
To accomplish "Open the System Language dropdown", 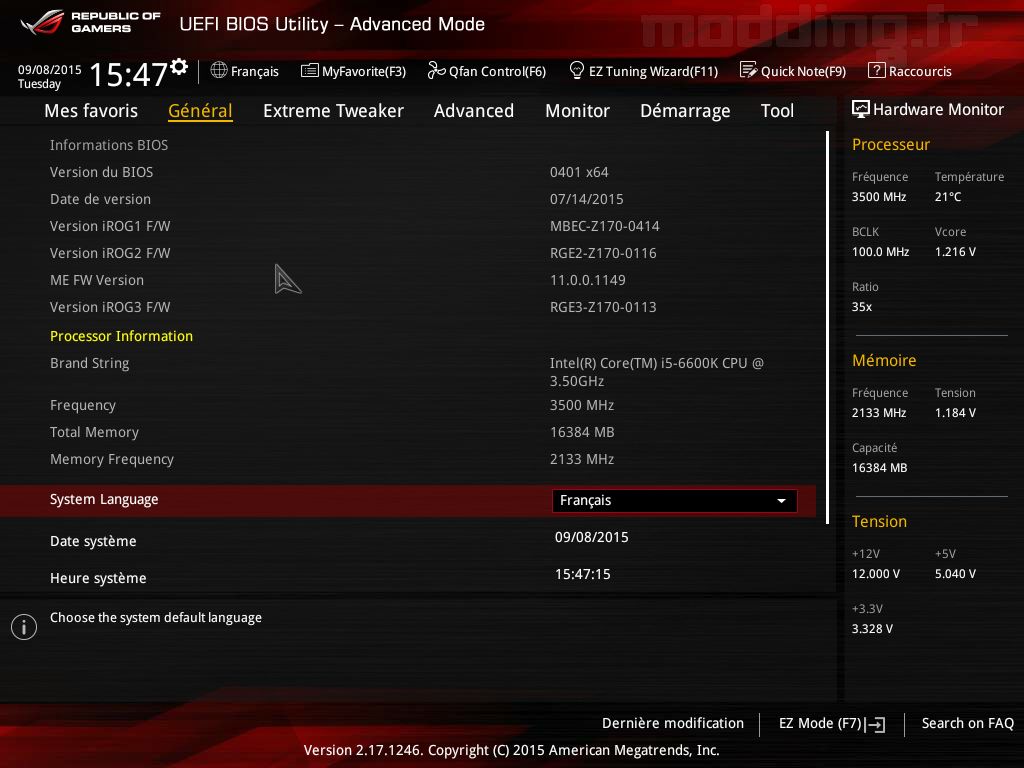I will point(674,501).
